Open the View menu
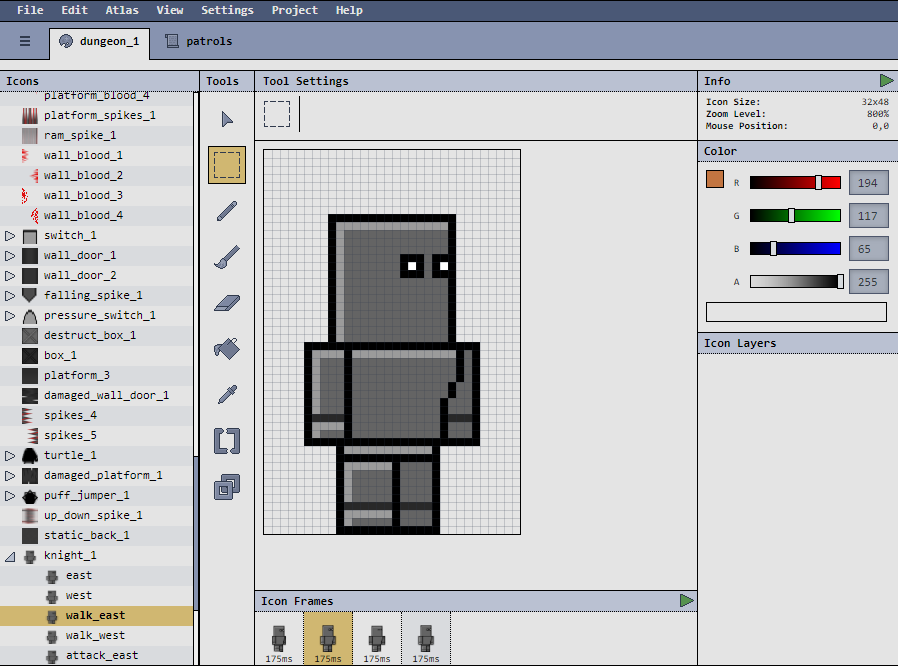Image resolution: width=898 pixels, height=666 pixels. click(170, 10)
